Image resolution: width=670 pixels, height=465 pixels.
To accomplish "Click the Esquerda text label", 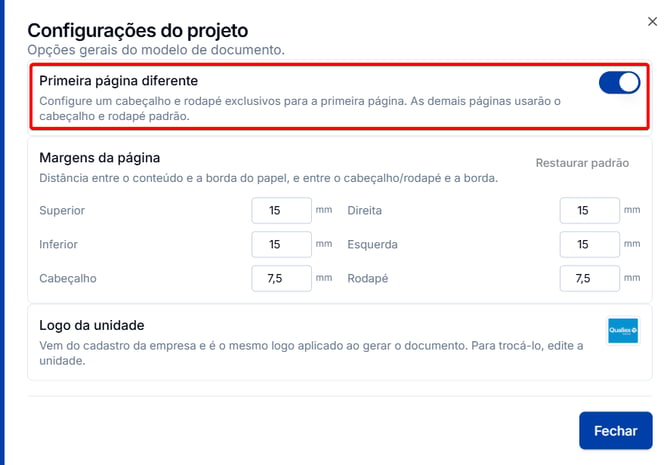I will [372, 244].
